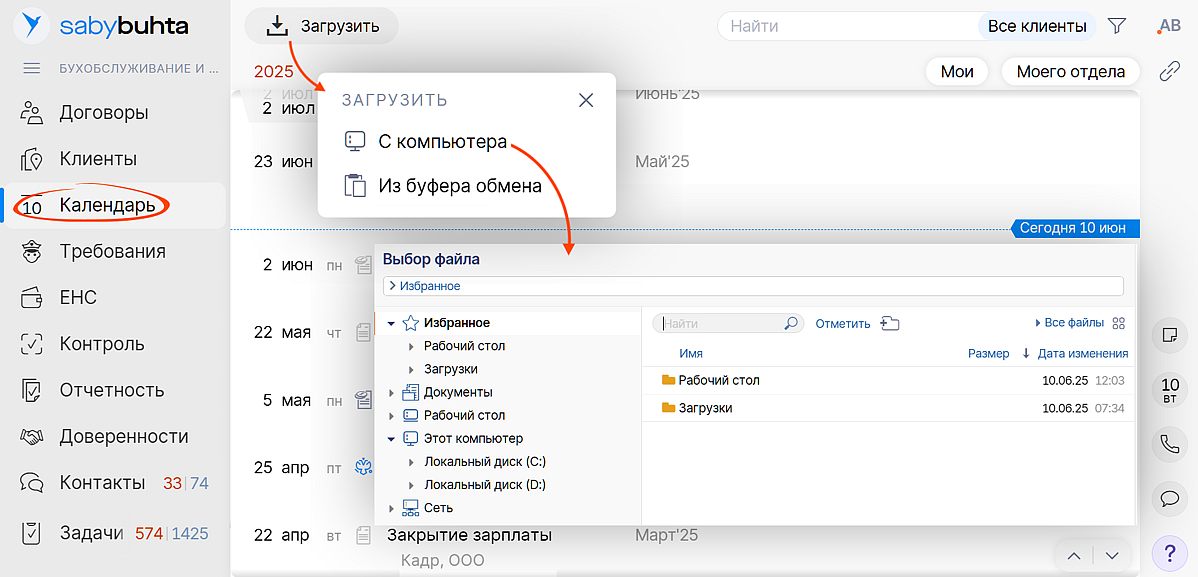Switch file view with the grid icon
The height and width of the screenshot is (577, 1198).
(1119, 323)
